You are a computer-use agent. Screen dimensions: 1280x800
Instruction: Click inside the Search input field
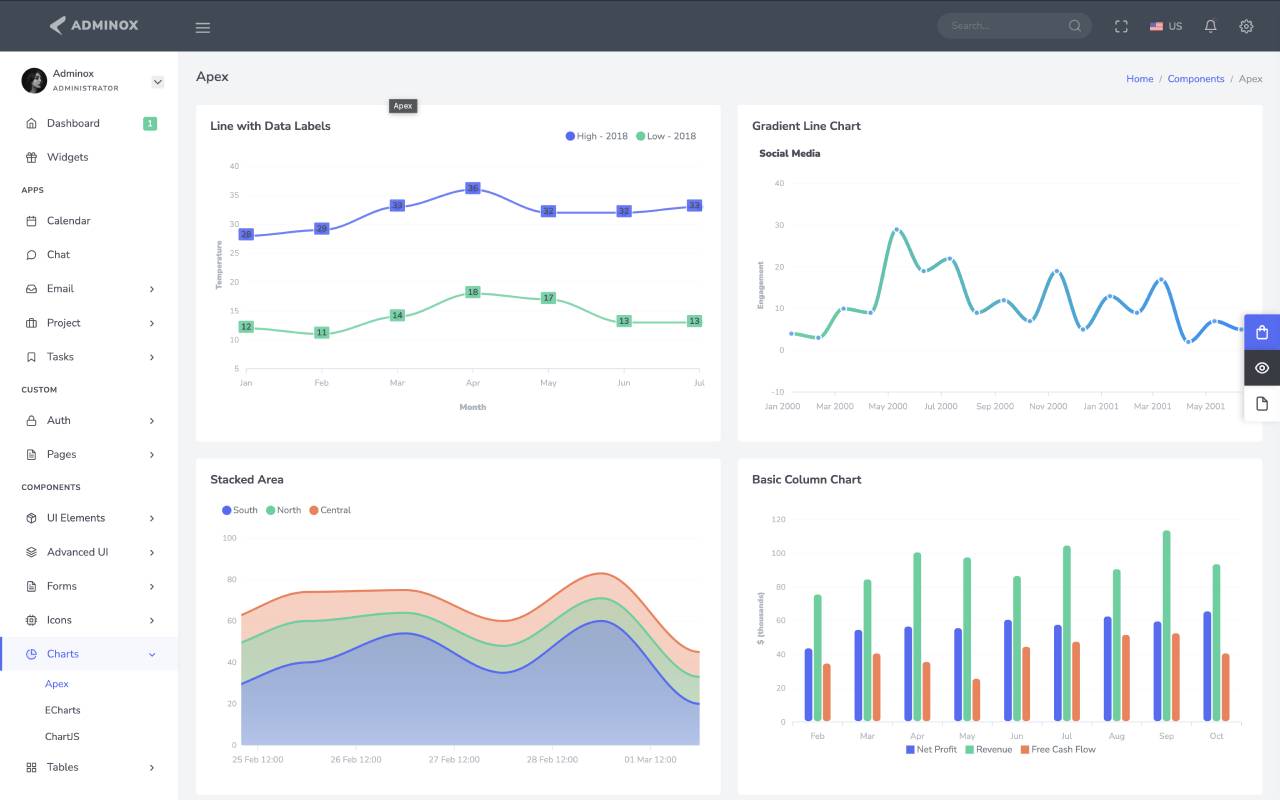coord(1005,26)
